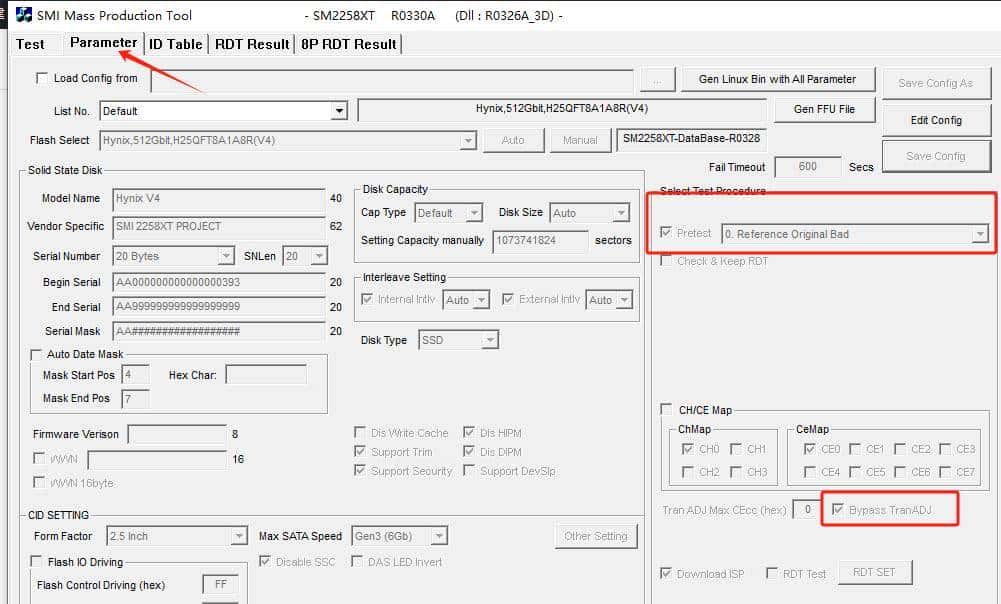
Task: Toggle the RDT Test checkbox
Action: tap(772, 574)
